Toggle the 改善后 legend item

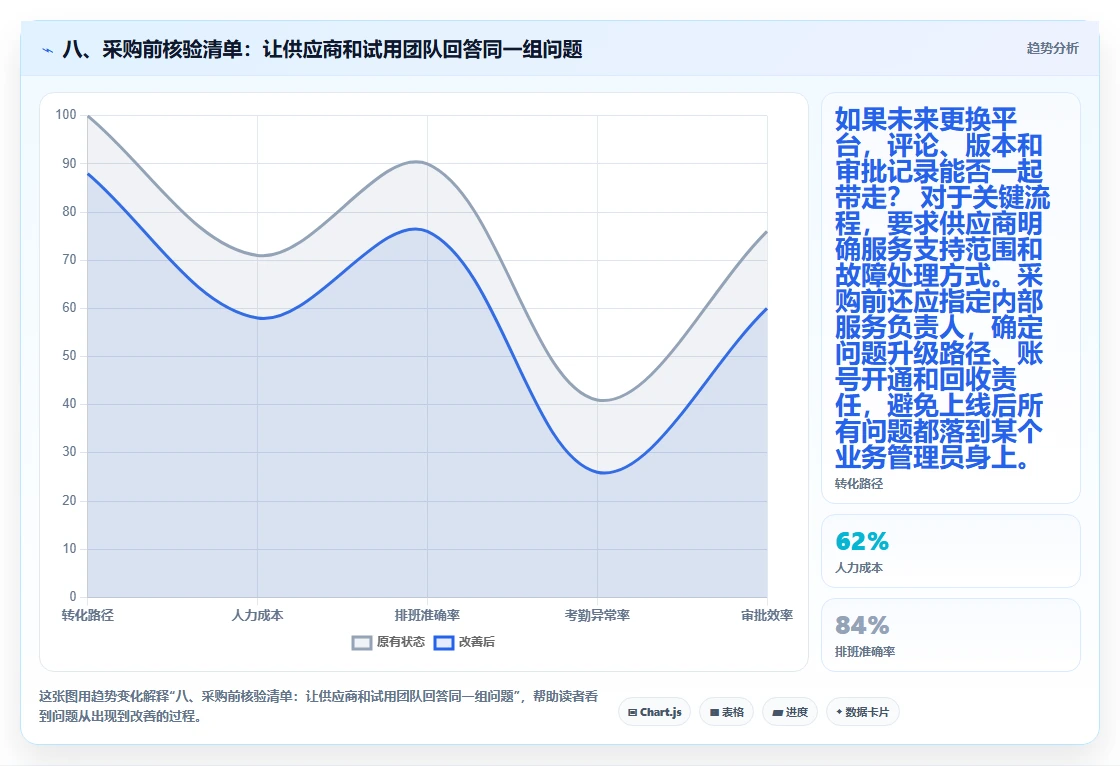point(464,642)
